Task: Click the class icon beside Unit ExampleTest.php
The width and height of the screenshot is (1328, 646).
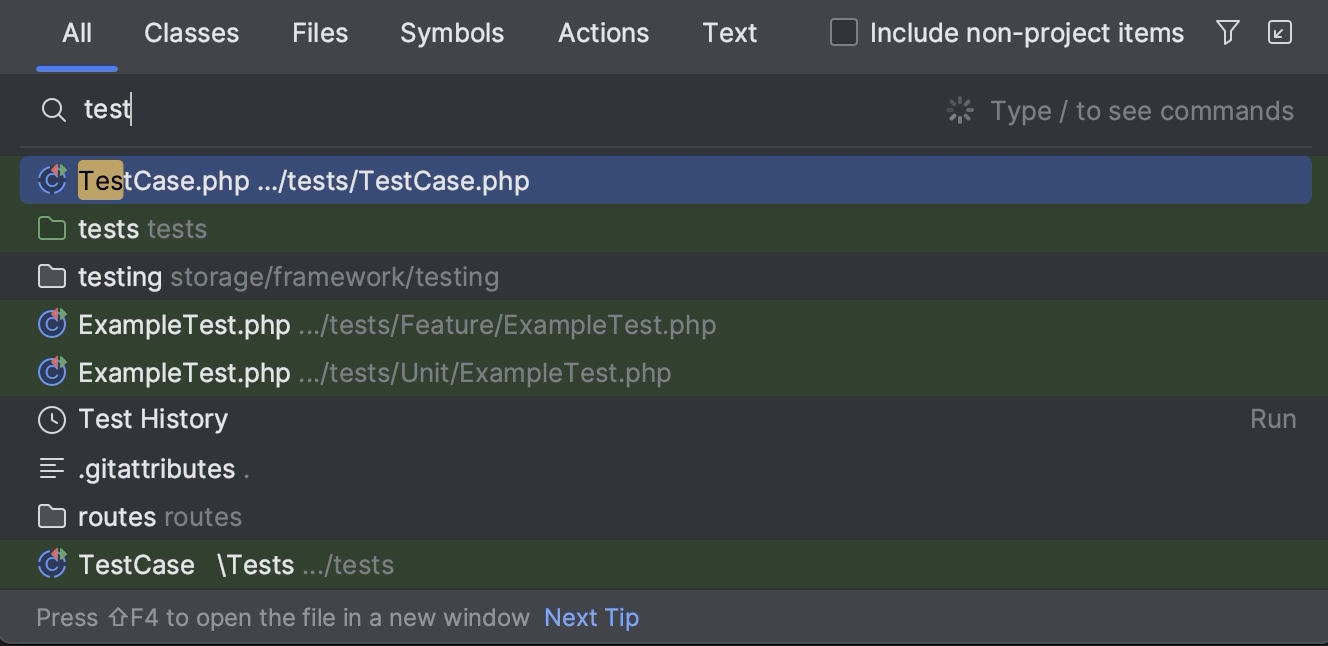Action: pos(51,372)
